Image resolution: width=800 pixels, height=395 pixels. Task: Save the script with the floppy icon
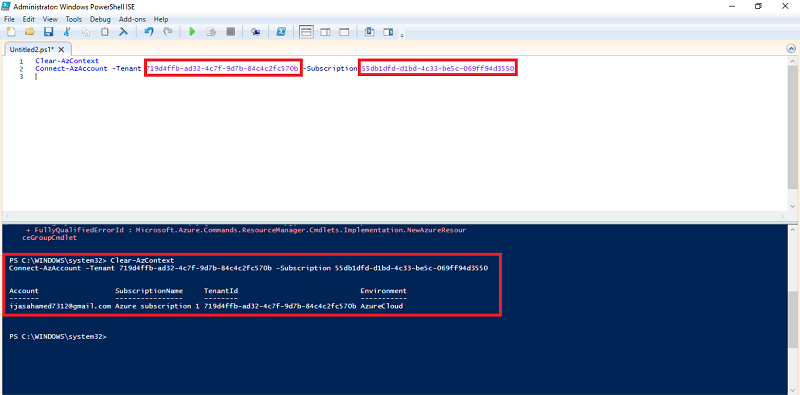click(48, 32)
